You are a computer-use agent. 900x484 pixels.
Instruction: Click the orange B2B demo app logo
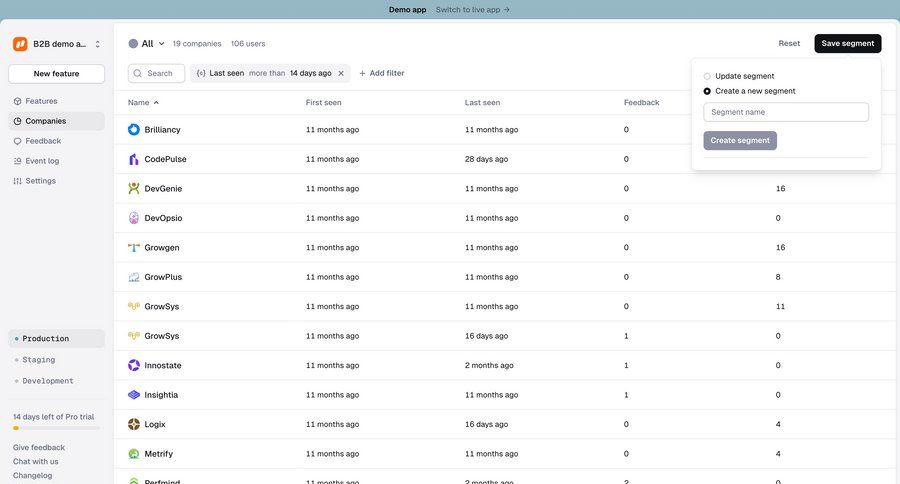click(x=20, y=44)
